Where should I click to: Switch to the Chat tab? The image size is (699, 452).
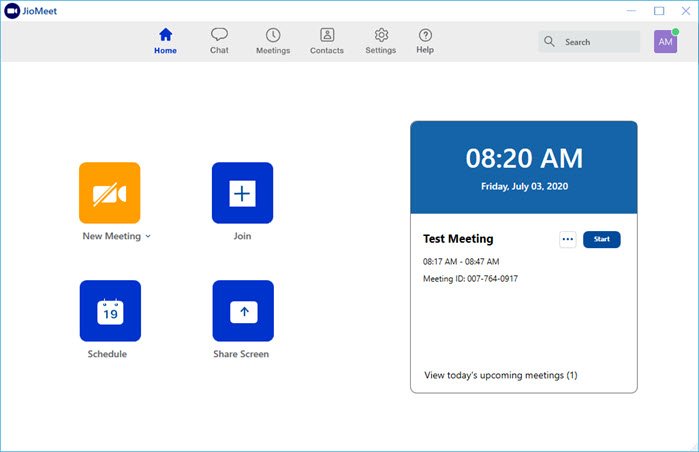coord(219,41)
